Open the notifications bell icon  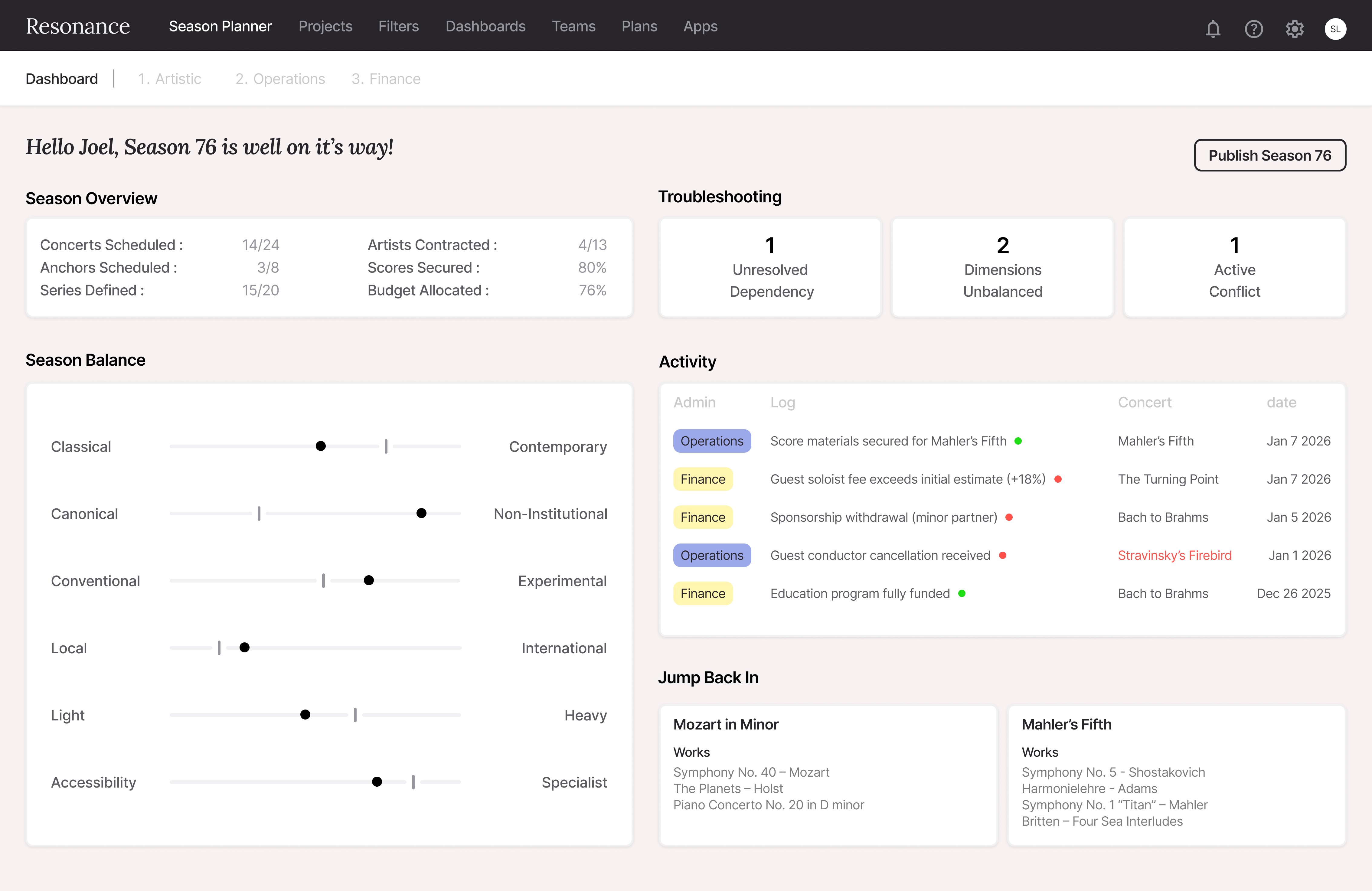[1213, 28]
